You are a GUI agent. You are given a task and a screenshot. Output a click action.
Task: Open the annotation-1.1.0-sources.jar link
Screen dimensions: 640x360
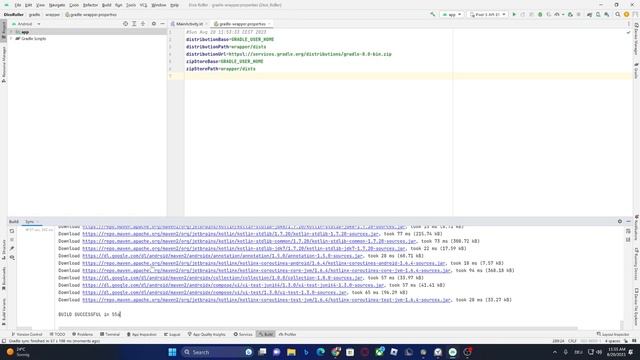(222, 256)
